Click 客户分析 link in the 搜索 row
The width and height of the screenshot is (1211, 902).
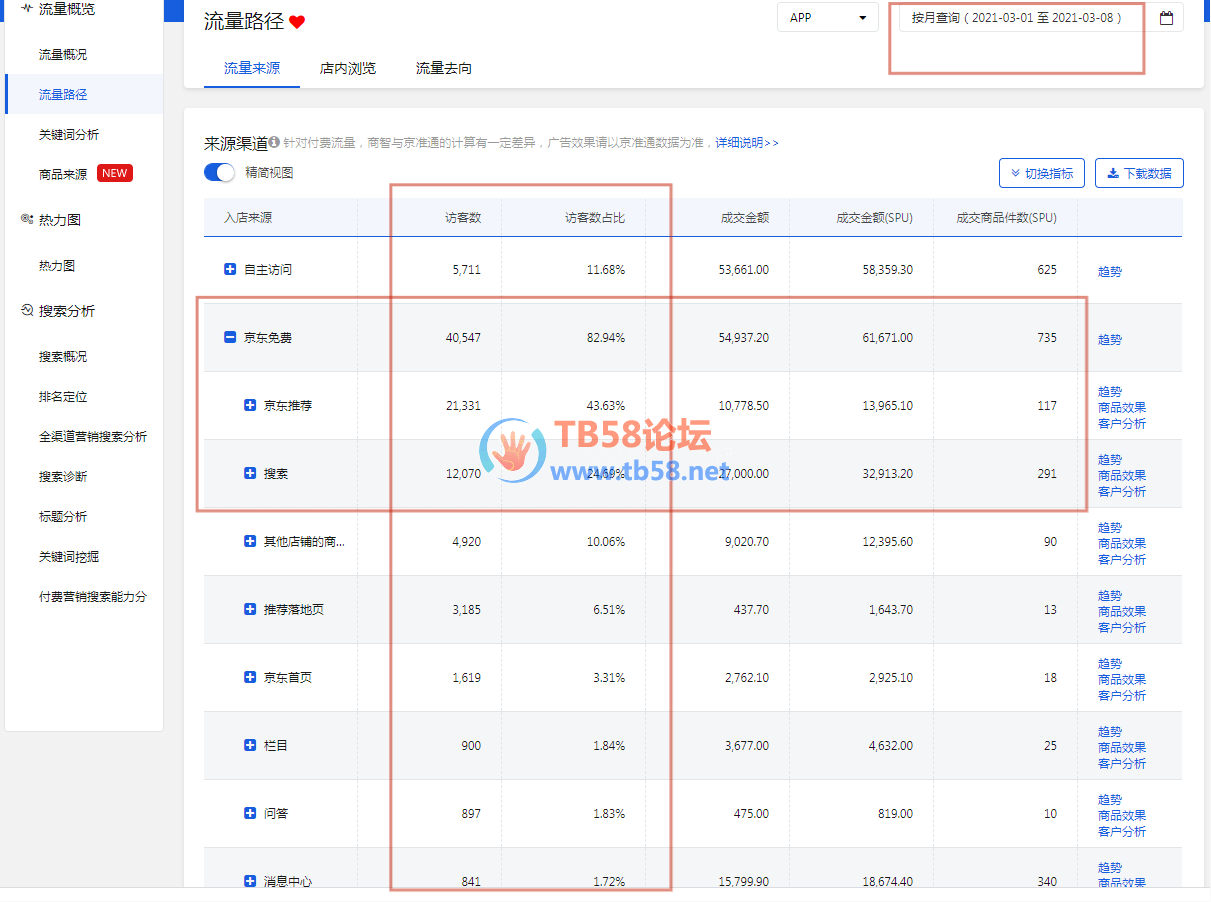coord(1122,491)
